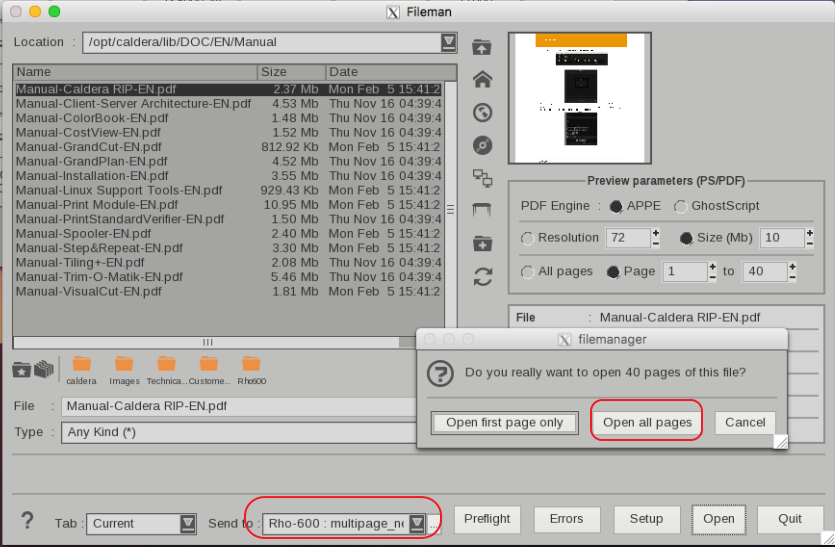Screen dimensions: 835x547
Task: Click the help question mark
Action: (x=27, y=520)
